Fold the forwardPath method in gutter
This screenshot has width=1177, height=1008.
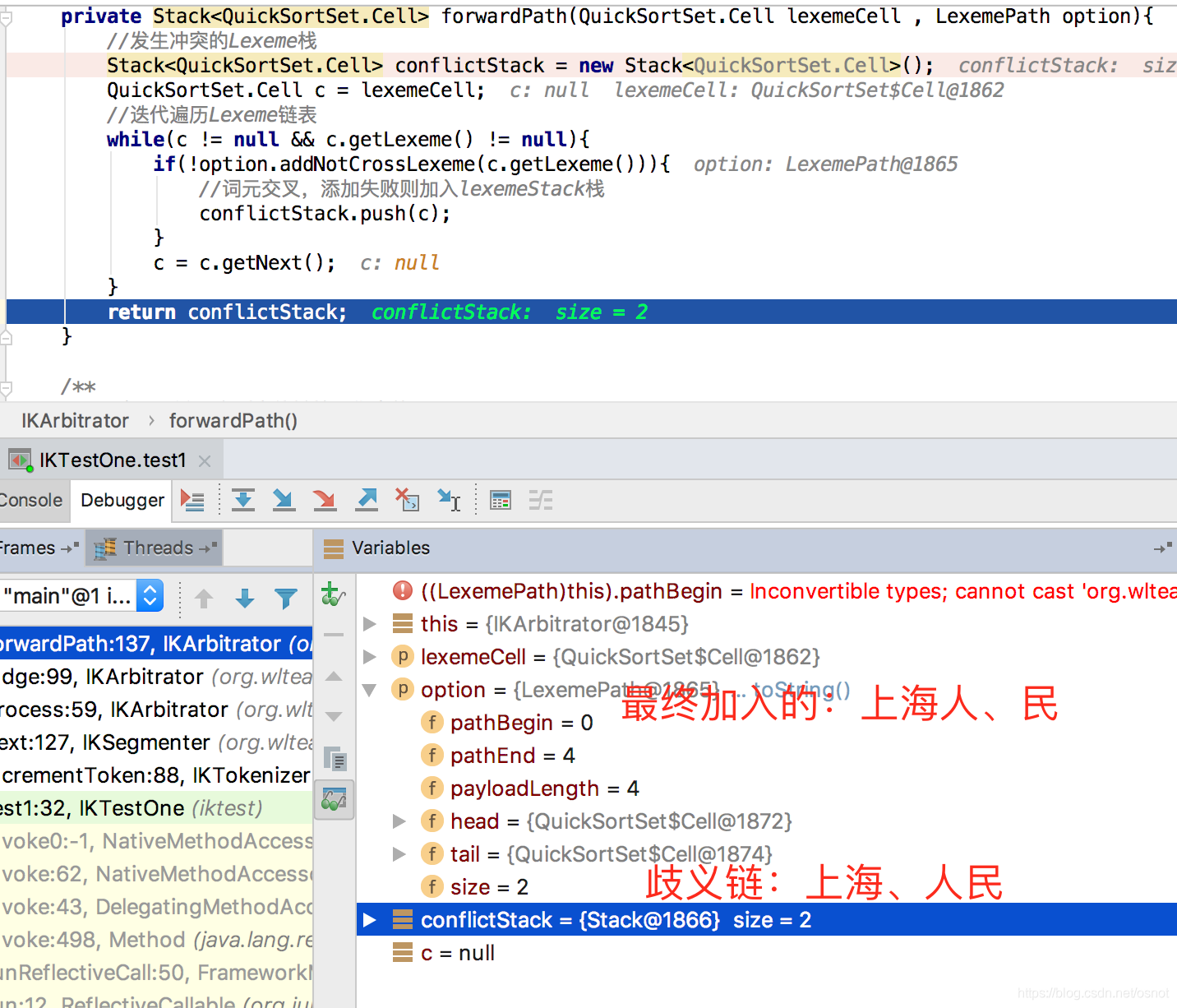click(x=6, y=16)
